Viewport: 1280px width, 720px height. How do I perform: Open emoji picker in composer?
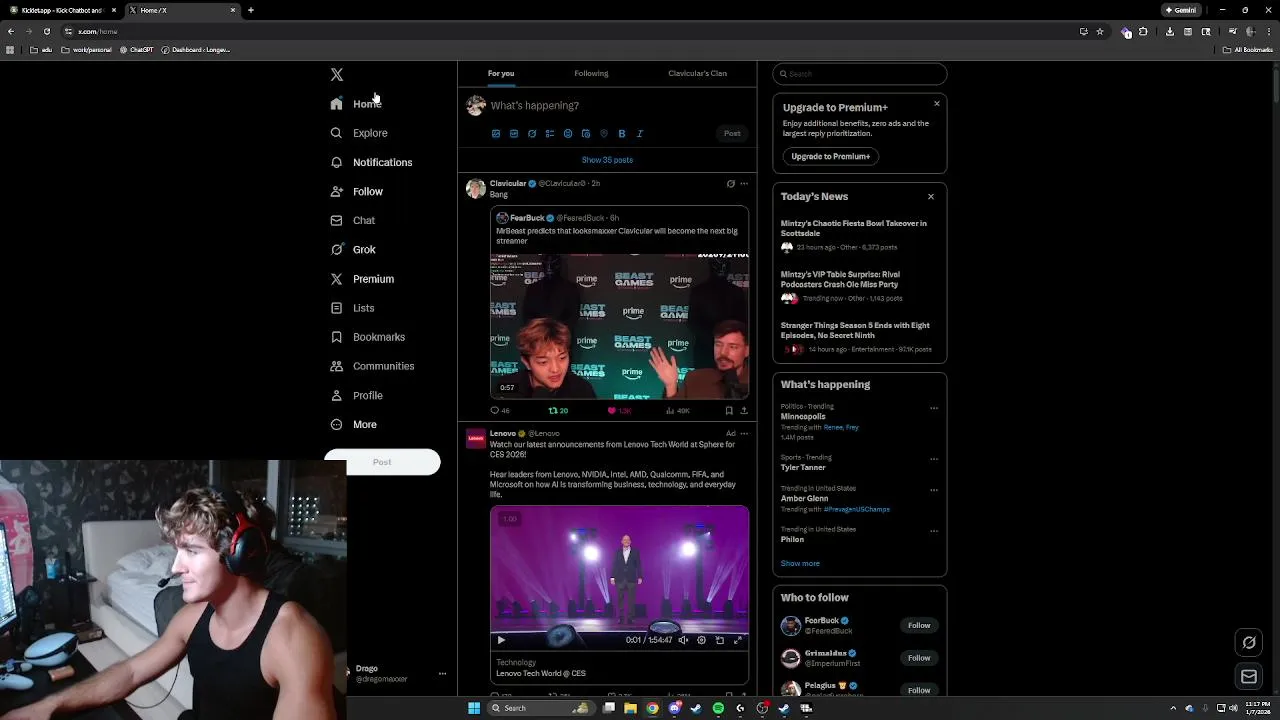tap(568, 133)
